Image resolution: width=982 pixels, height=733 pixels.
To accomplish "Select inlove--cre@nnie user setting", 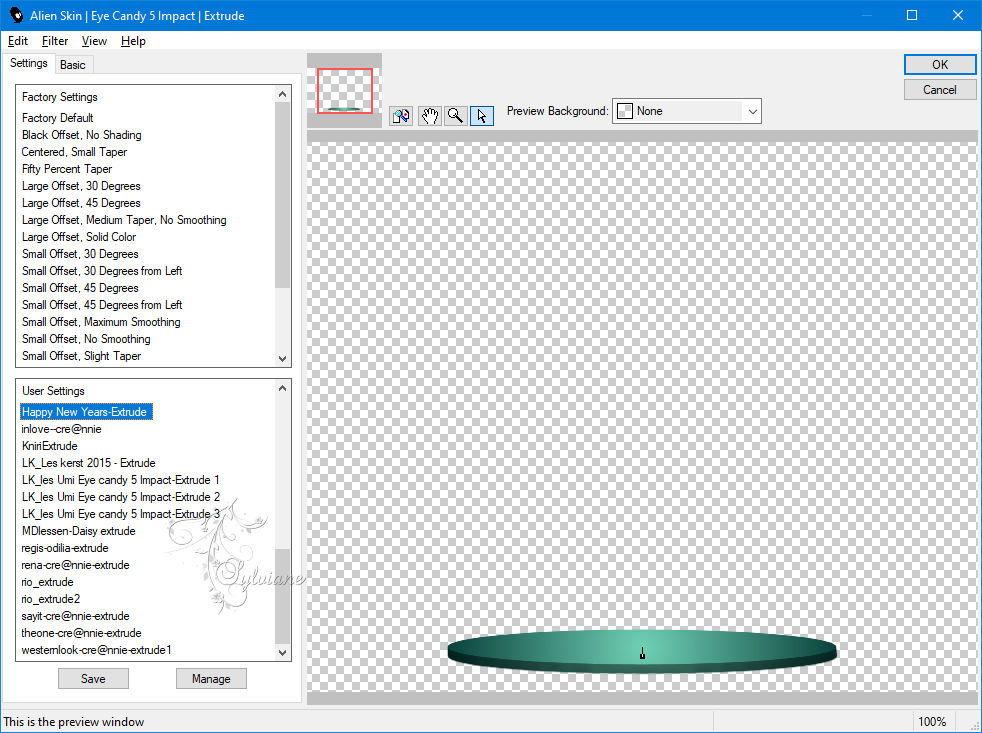I will click(61, 429).
